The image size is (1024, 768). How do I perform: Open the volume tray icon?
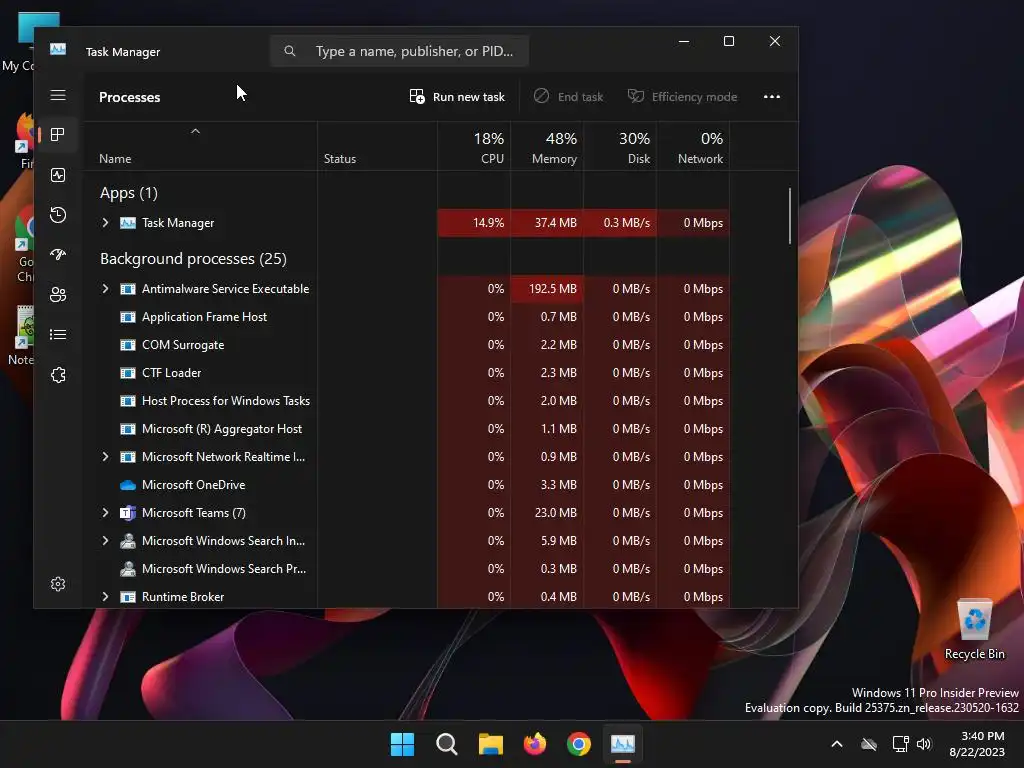point(924,744)
